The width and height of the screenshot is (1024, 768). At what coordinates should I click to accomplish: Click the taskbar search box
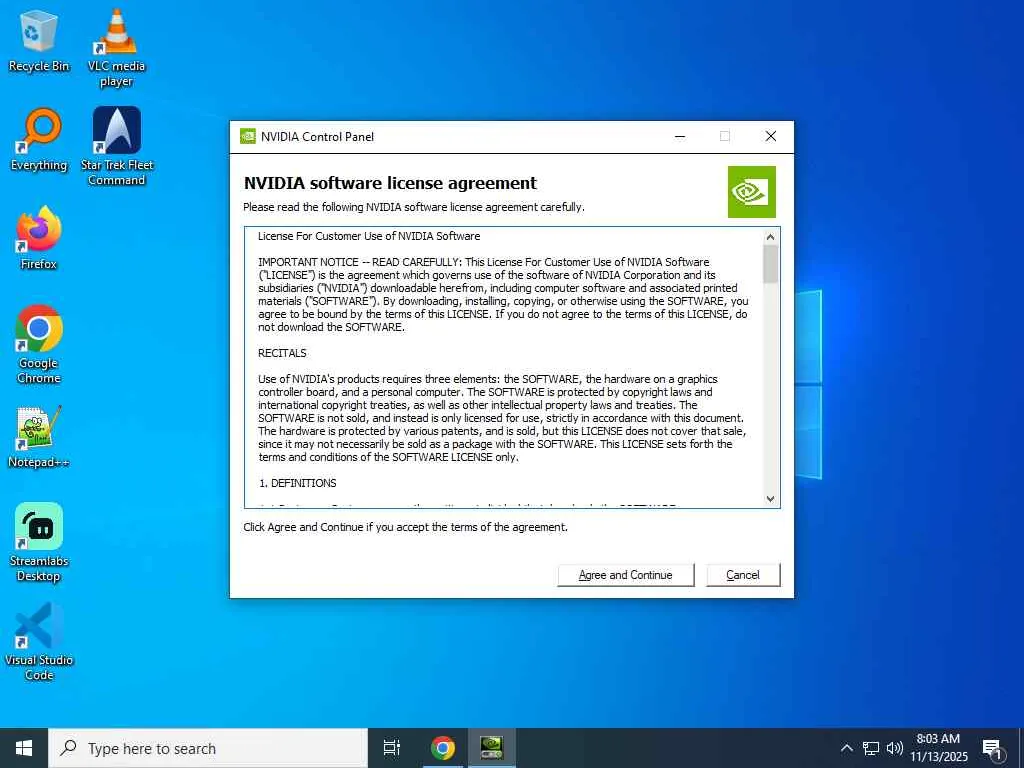(208, 748)
